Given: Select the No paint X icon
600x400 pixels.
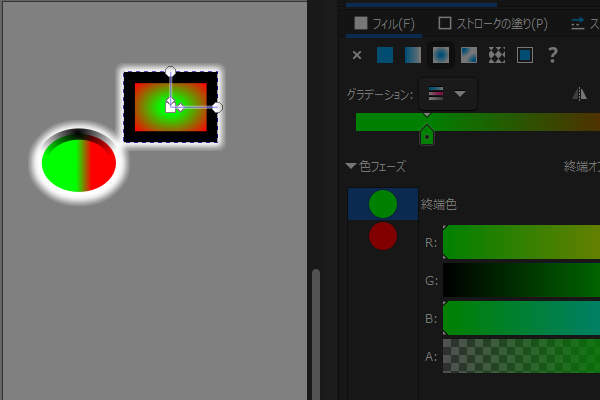Looking at the screenshot, I should (357, 56).
